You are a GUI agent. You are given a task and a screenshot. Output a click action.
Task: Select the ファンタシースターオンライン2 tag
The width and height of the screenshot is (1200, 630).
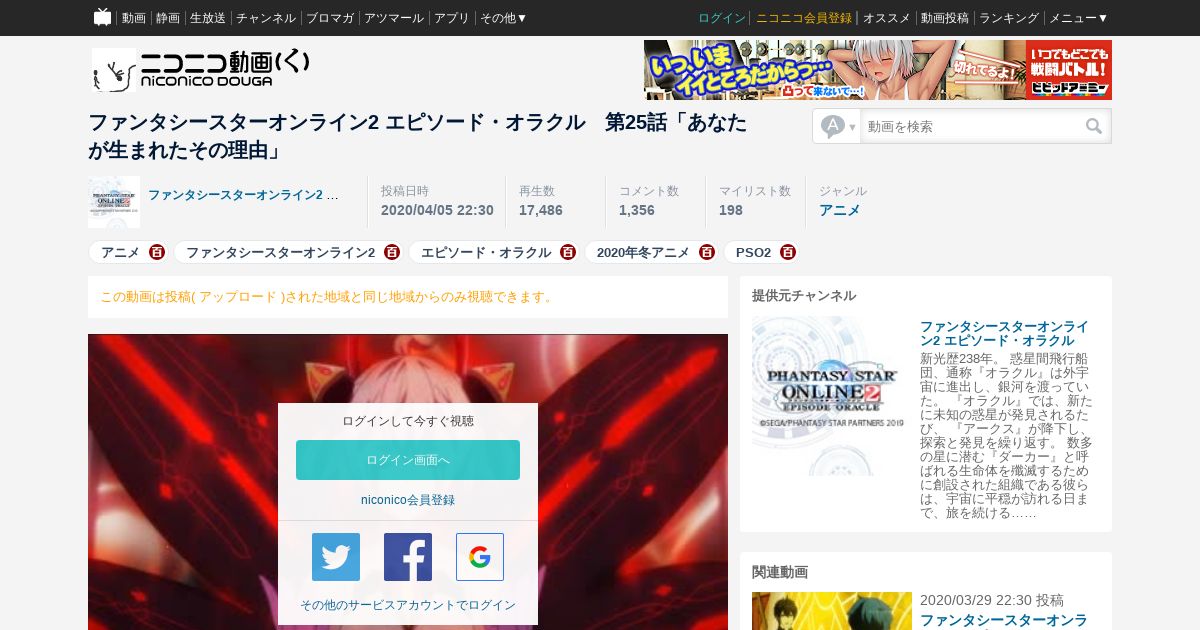point(280,252)
